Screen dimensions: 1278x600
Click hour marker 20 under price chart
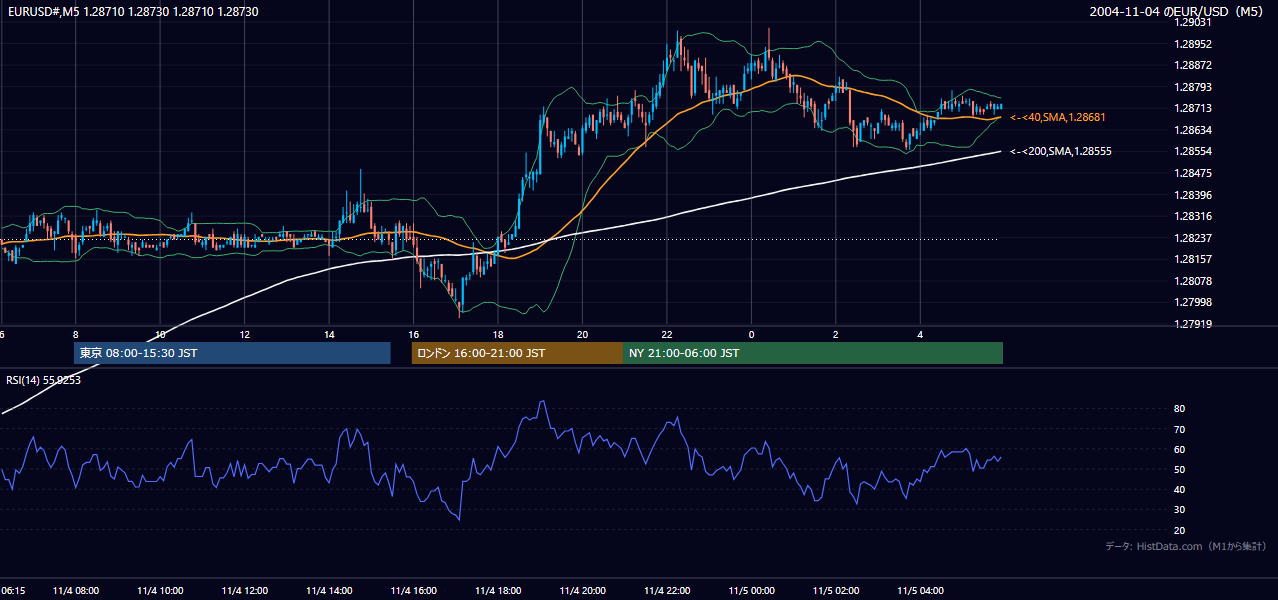tap(583, 334)
